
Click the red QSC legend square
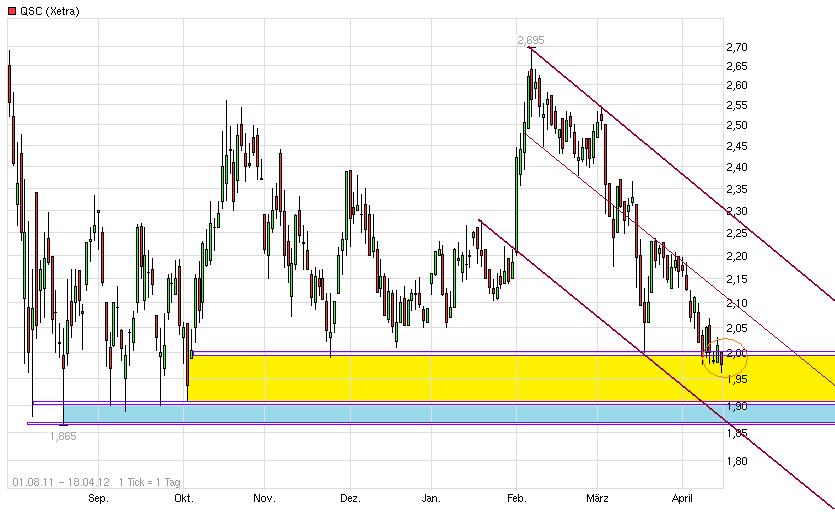coord(12,11)
